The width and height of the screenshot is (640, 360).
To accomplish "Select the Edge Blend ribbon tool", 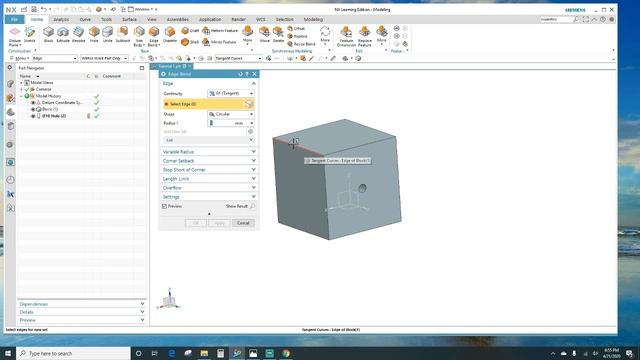I will [x=154, y=36].
